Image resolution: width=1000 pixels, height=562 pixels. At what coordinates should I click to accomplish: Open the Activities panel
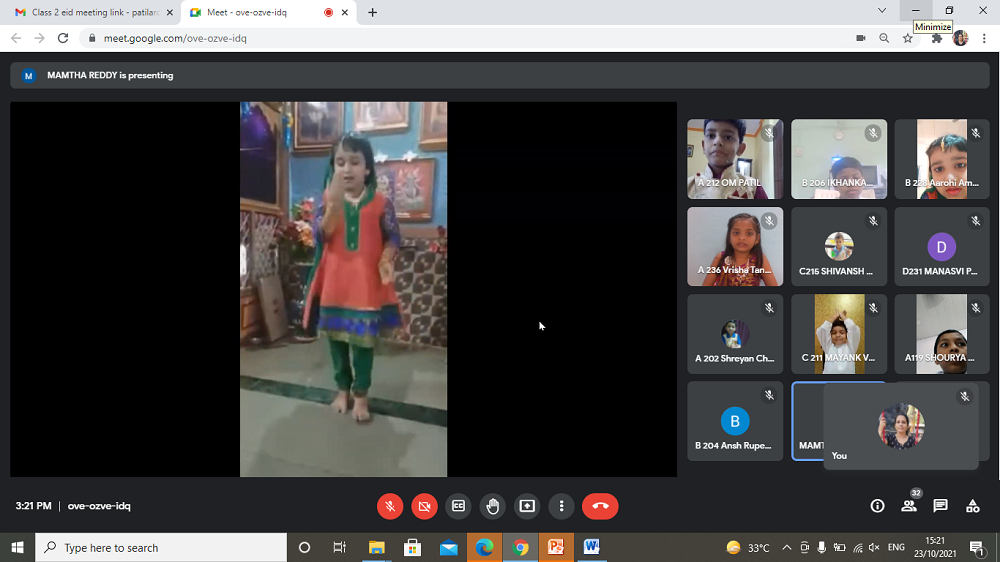point(972,506)
